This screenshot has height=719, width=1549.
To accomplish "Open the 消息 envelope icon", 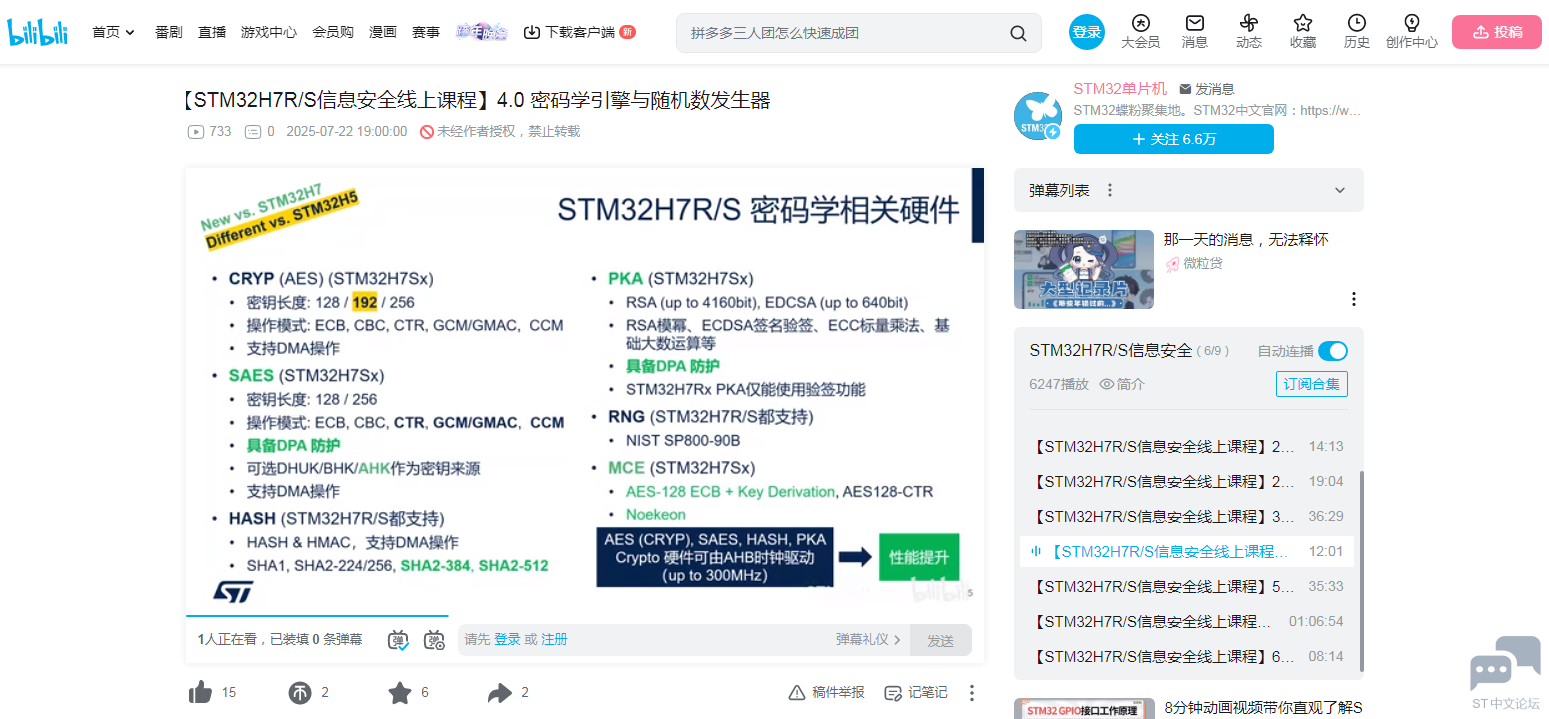I will coord(1194,23).
